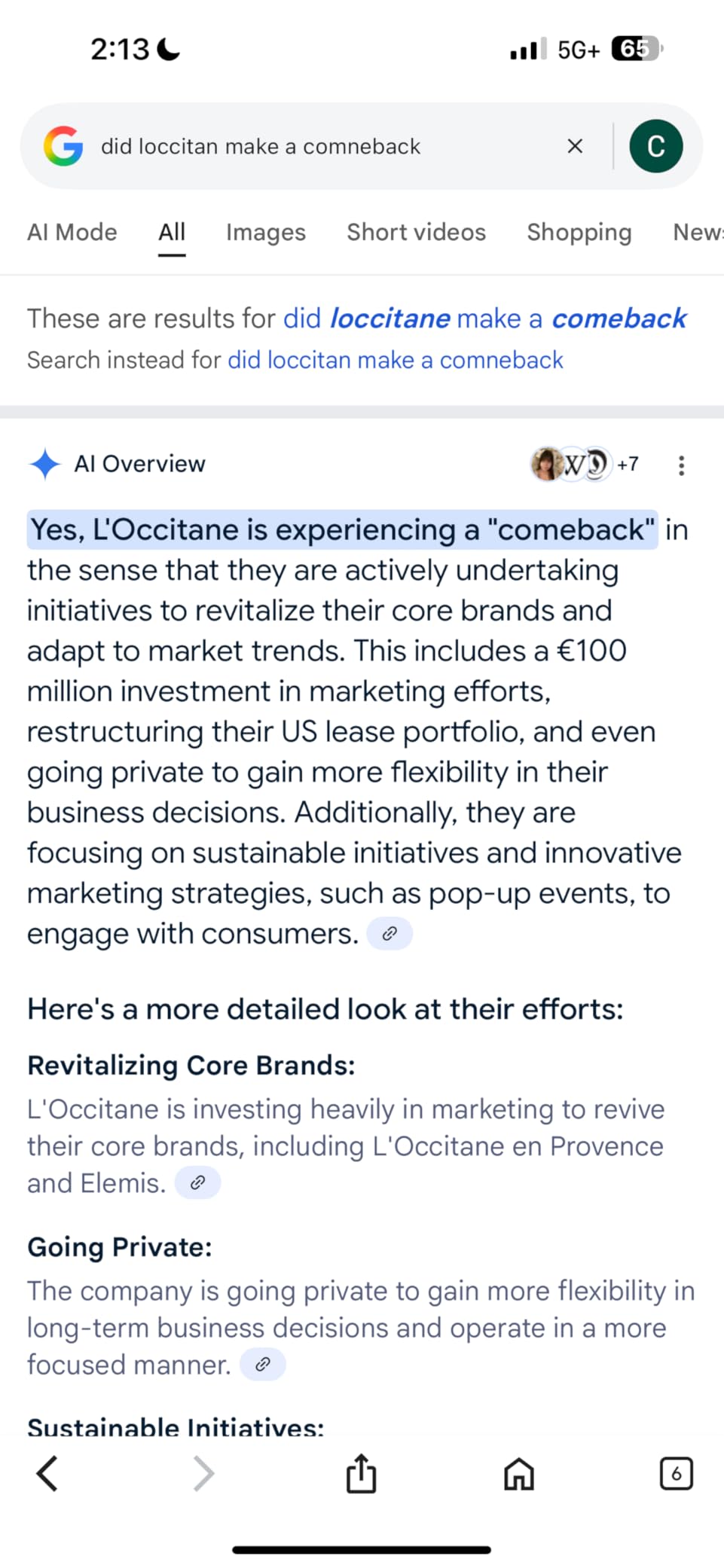This screenshot has height=1568, width=724.
Task: Open account profile avatar C
Action: coord(656,146)
